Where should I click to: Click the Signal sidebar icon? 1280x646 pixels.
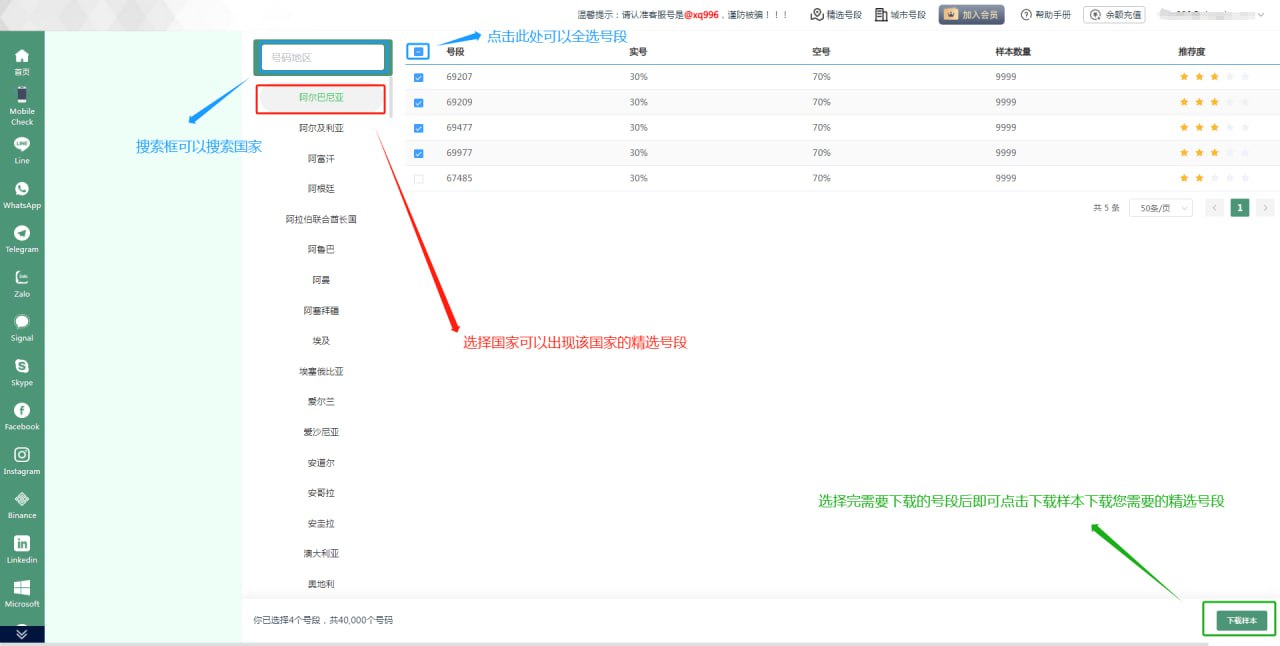coord(22,326)
